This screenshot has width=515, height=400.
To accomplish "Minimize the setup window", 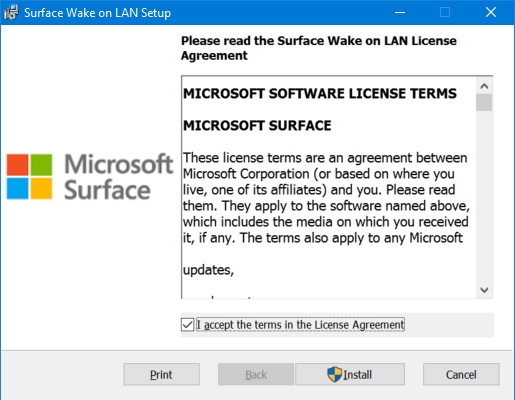I will 400,12.
